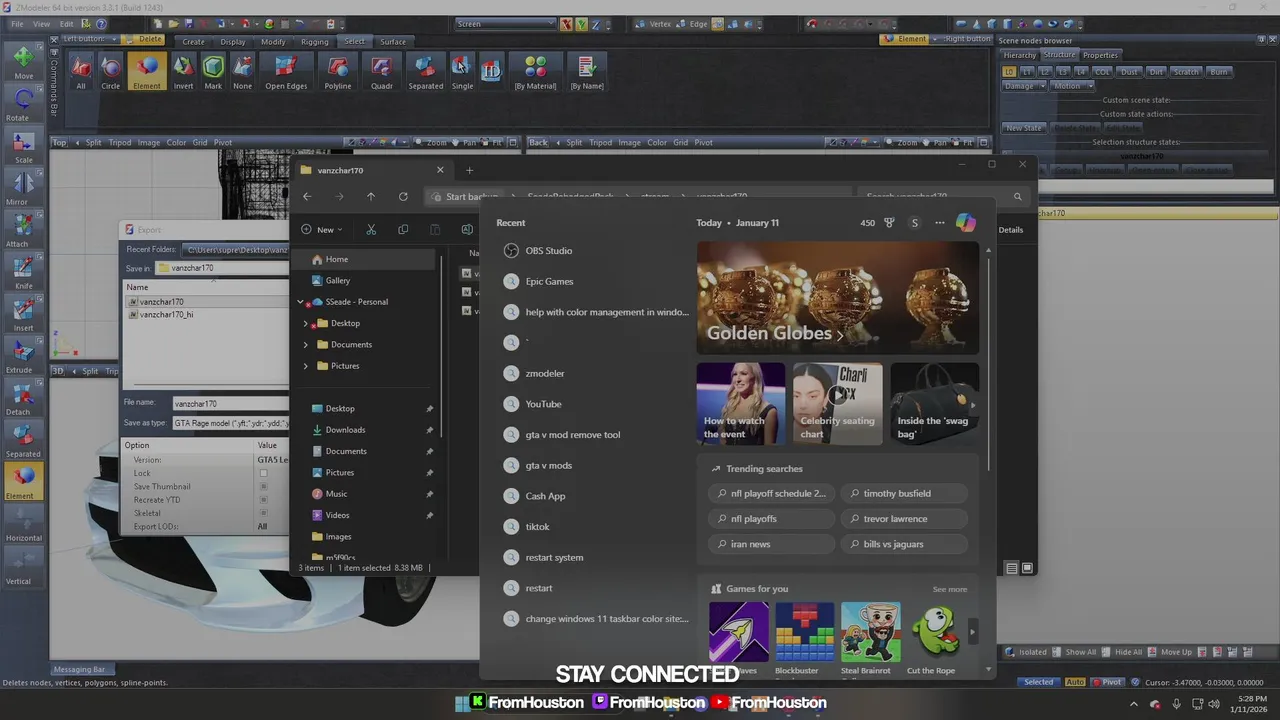Click the None selection icon
The height and width of the screenshot is (720, 1280).
pos(243,72)
